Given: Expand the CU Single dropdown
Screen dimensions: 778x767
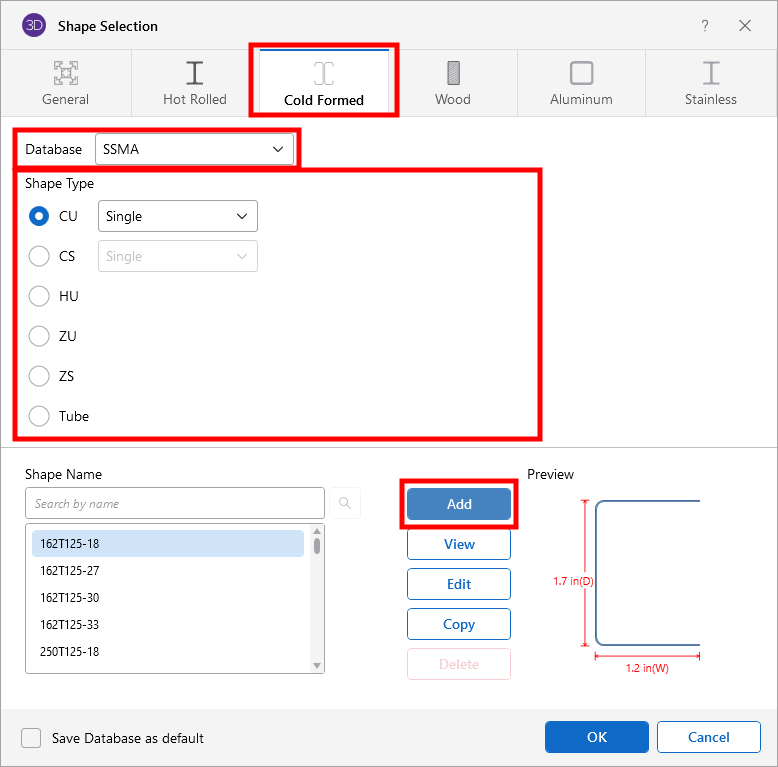Looking at the screenshot, I should coord(177,216).
